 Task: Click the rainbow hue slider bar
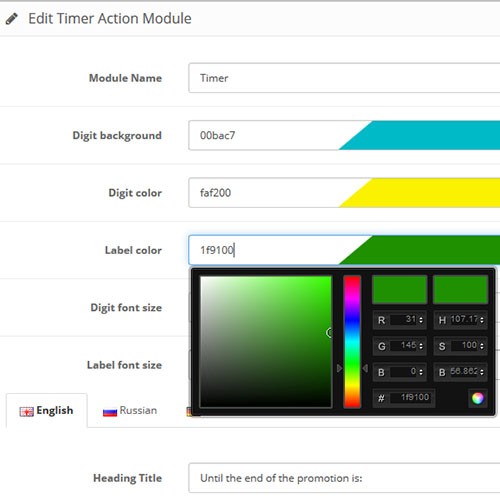tap(352, 342)
